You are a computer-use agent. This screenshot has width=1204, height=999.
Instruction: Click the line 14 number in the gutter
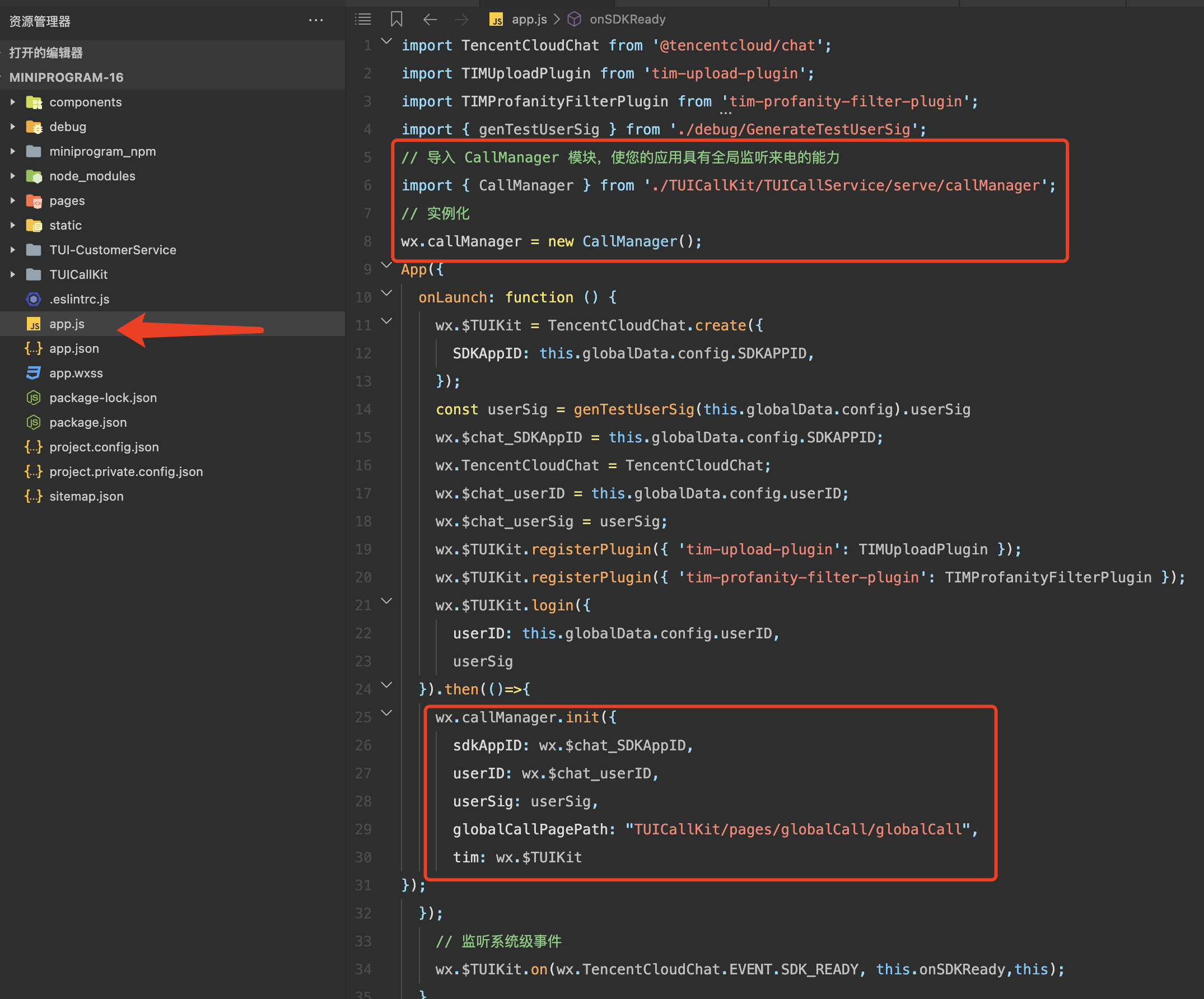[363, 409]
